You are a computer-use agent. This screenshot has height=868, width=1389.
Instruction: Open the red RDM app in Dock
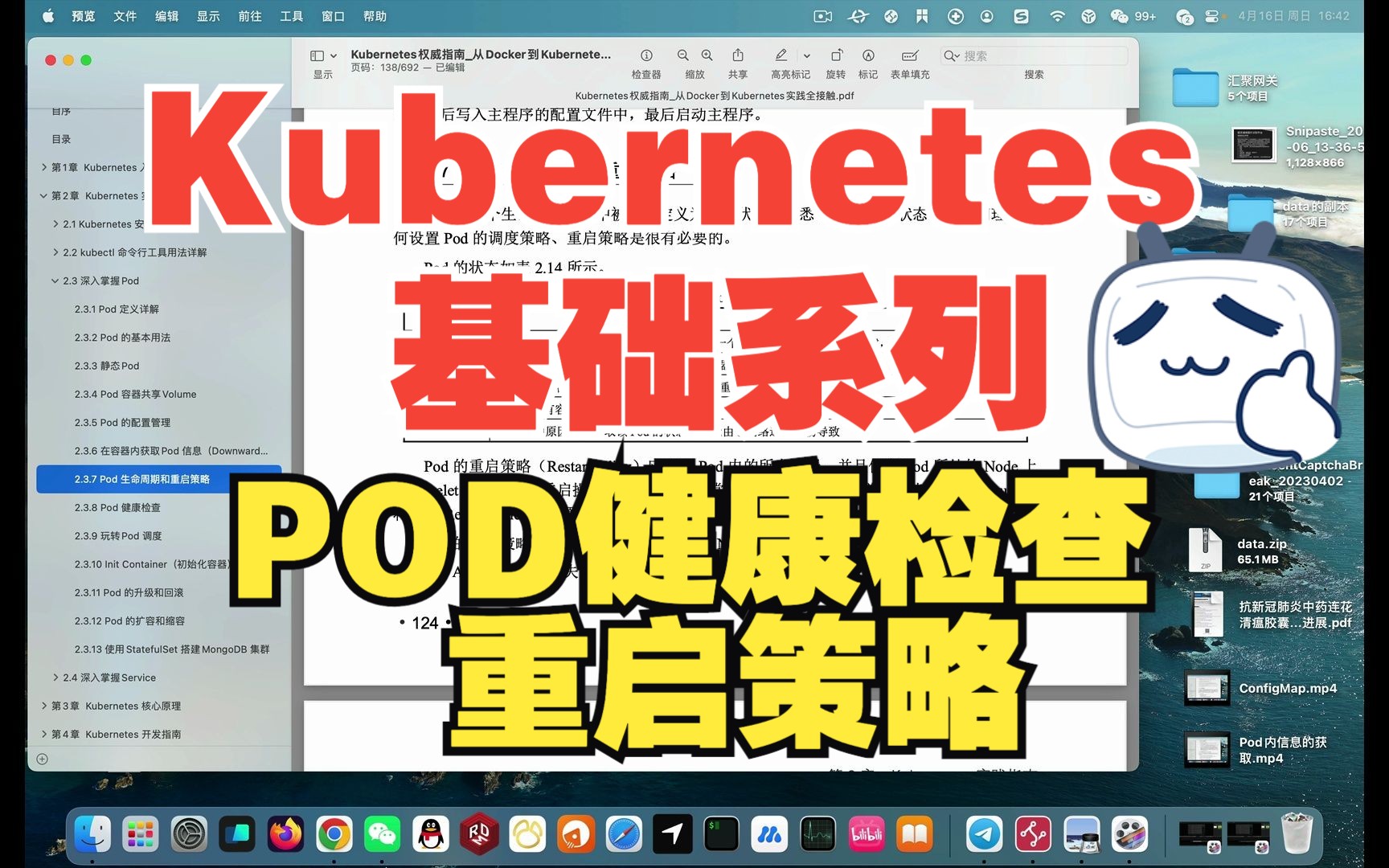click(479, 834)
